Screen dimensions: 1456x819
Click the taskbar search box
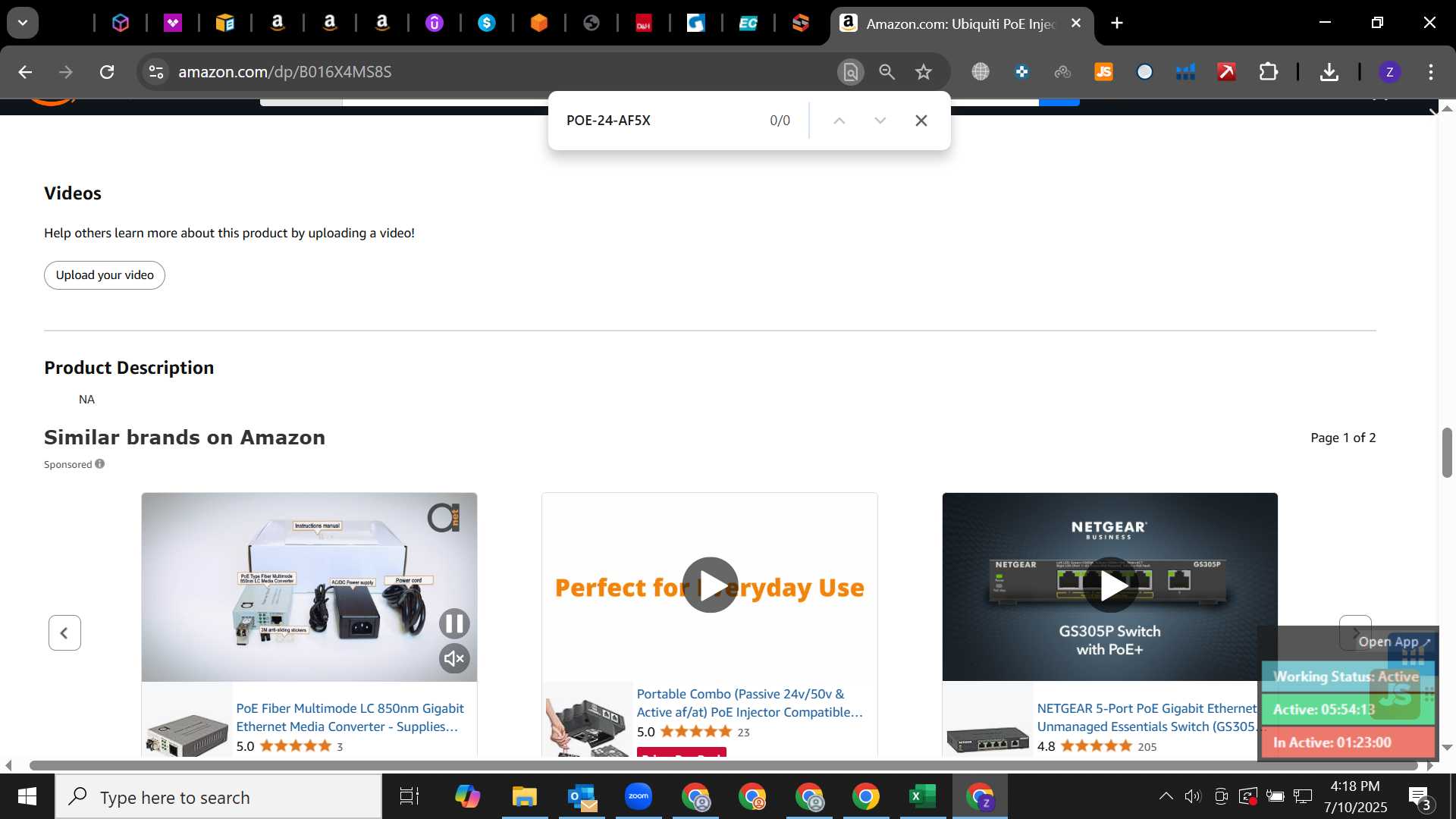click(218, 797)
